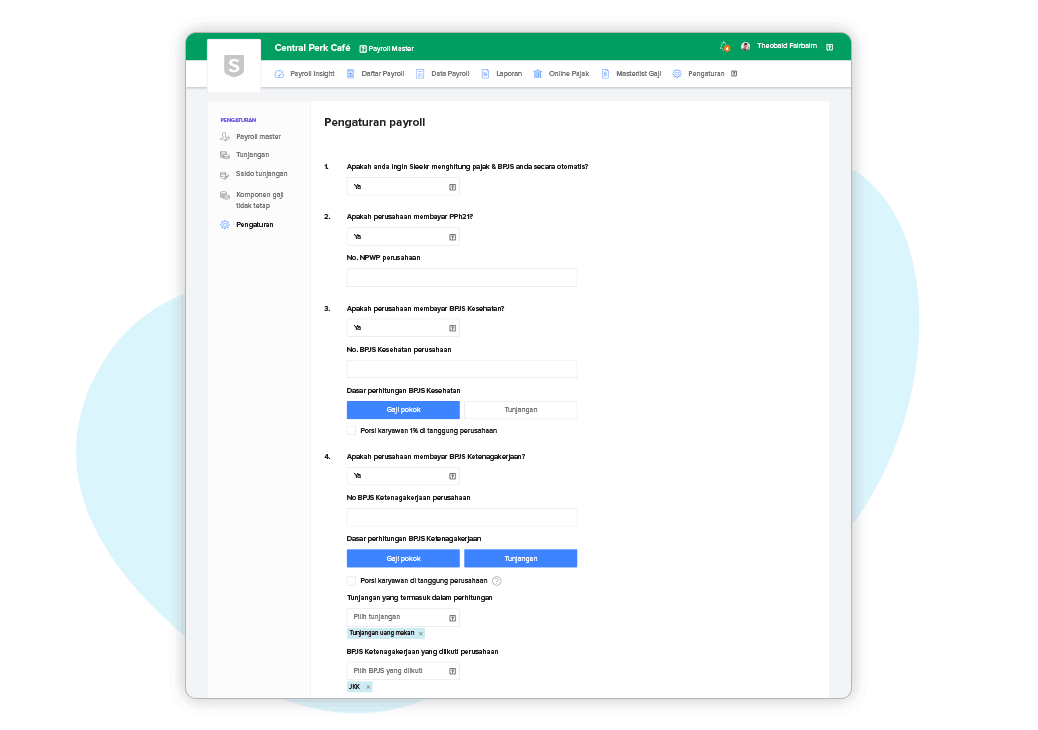Remove the Tunjangan uang makan tag
This screenshot has width=1038, height=730.
point(420,634)
